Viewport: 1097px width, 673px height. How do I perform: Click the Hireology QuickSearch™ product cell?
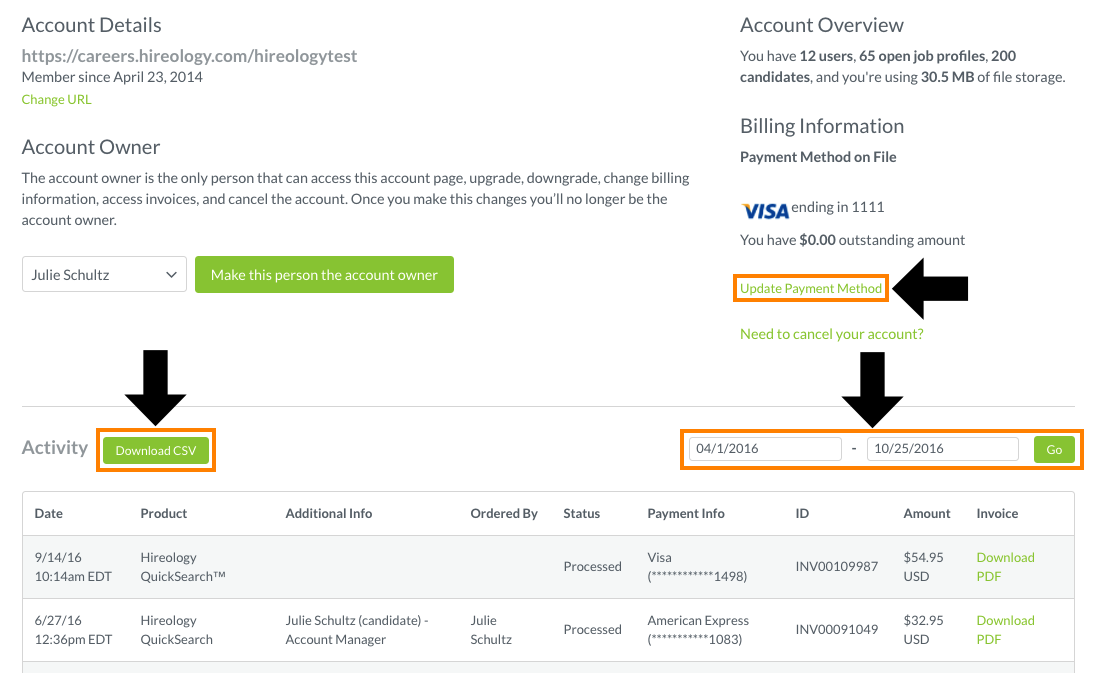[183, 567]
